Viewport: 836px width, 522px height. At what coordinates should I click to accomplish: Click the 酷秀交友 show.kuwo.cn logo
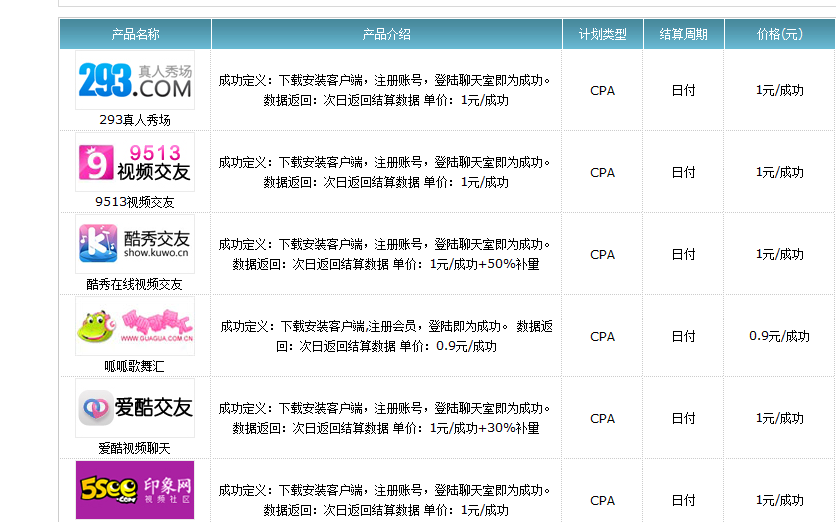(x=135, y=245)
